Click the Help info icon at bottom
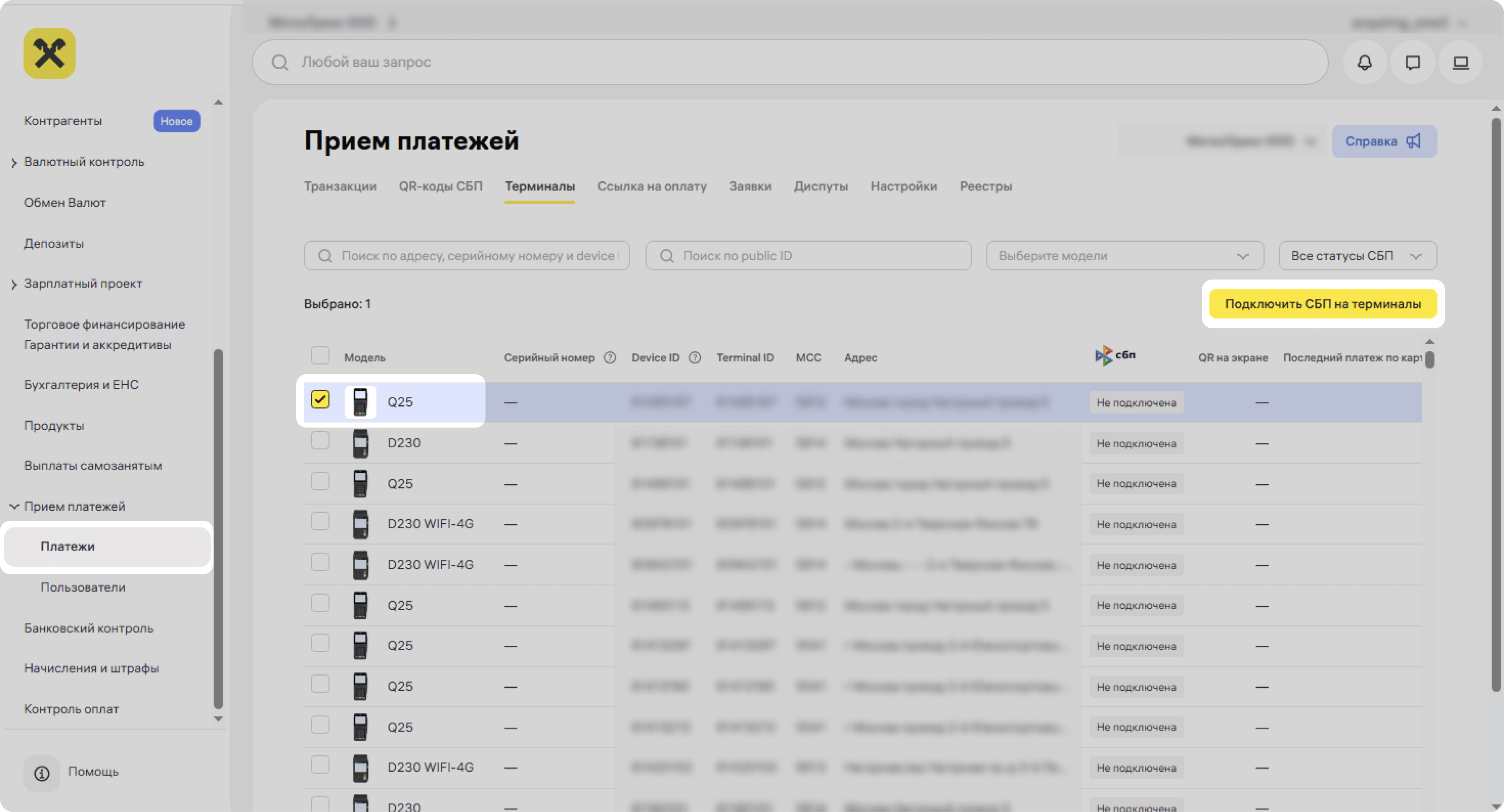Viewport: 1504px width, 812px height. pyautogui.click(x=42, y=773)
